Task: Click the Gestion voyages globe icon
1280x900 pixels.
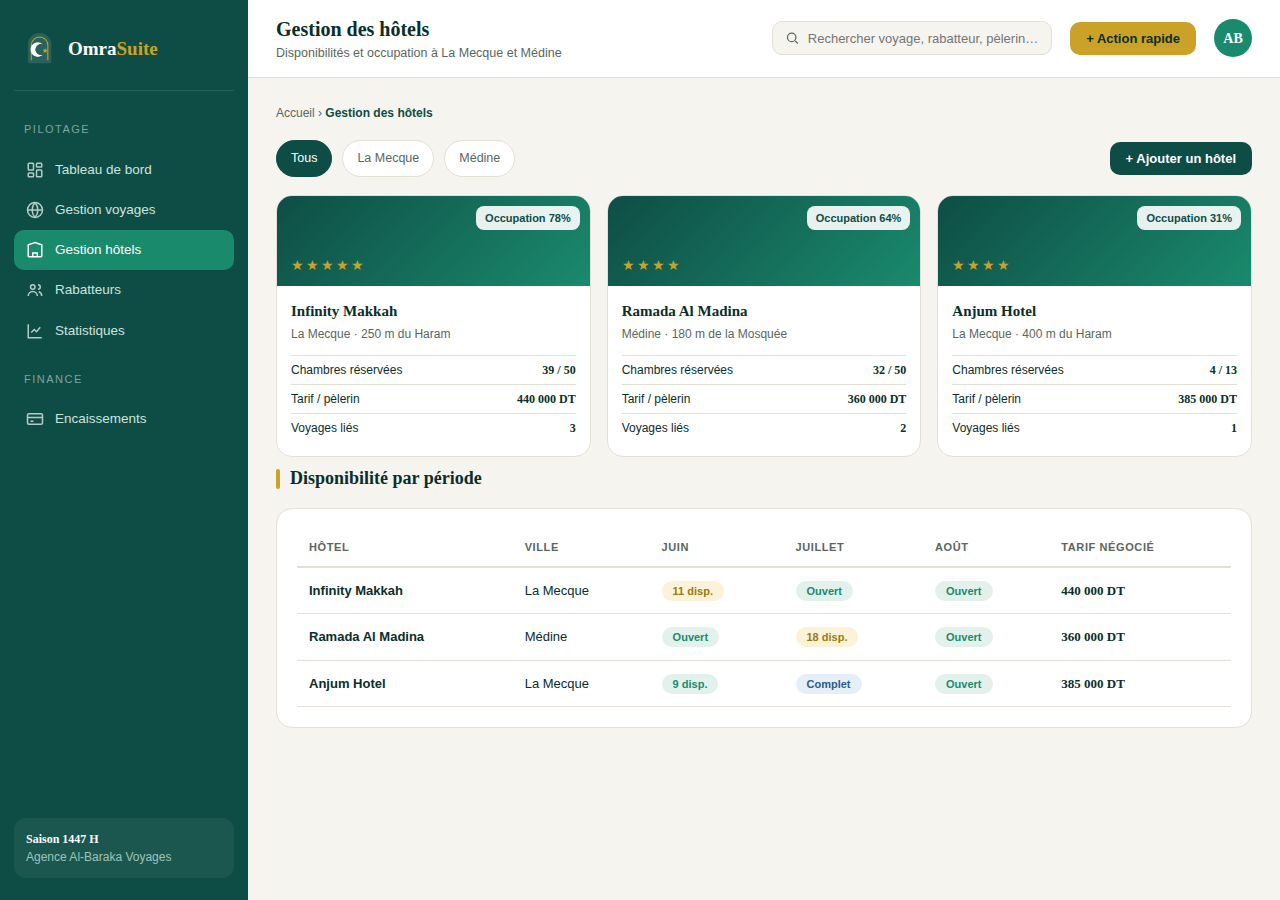Action: [35, 210]
